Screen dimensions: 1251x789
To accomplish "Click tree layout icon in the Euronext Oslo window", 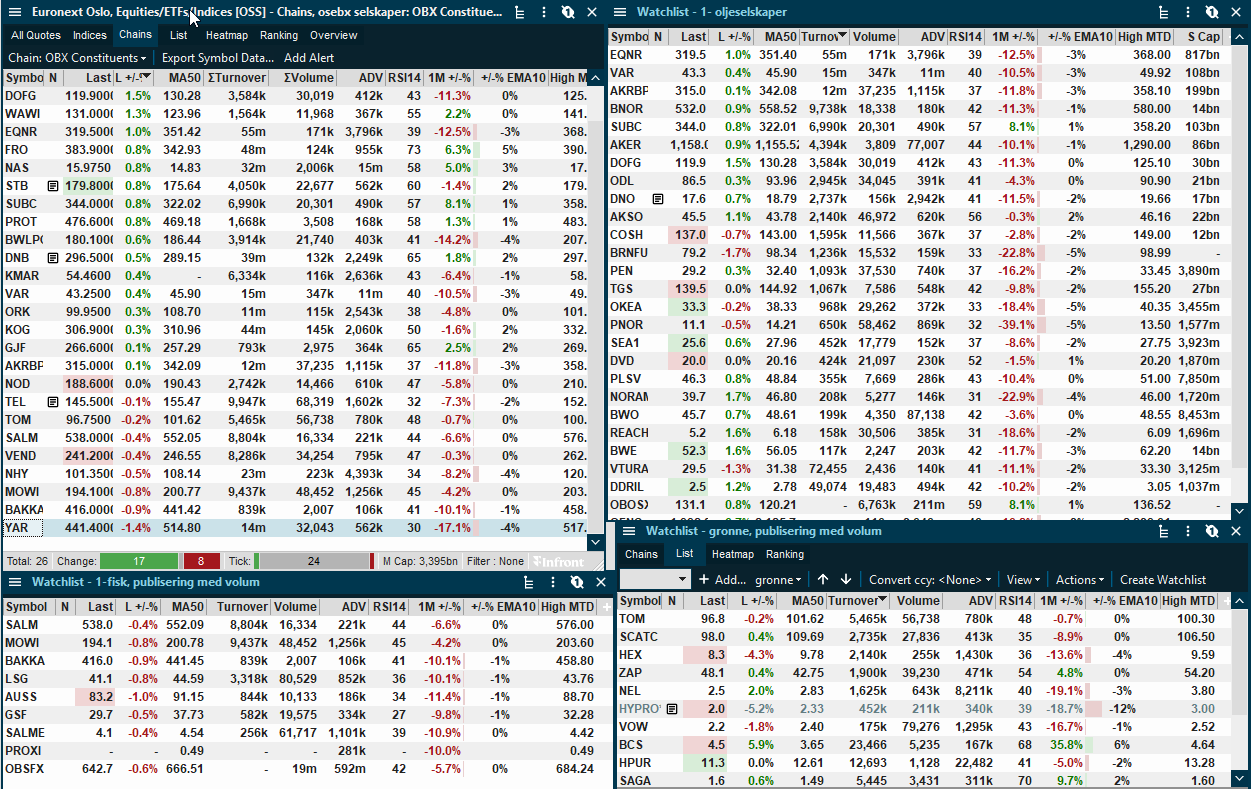I will click(x=519, y=12).
